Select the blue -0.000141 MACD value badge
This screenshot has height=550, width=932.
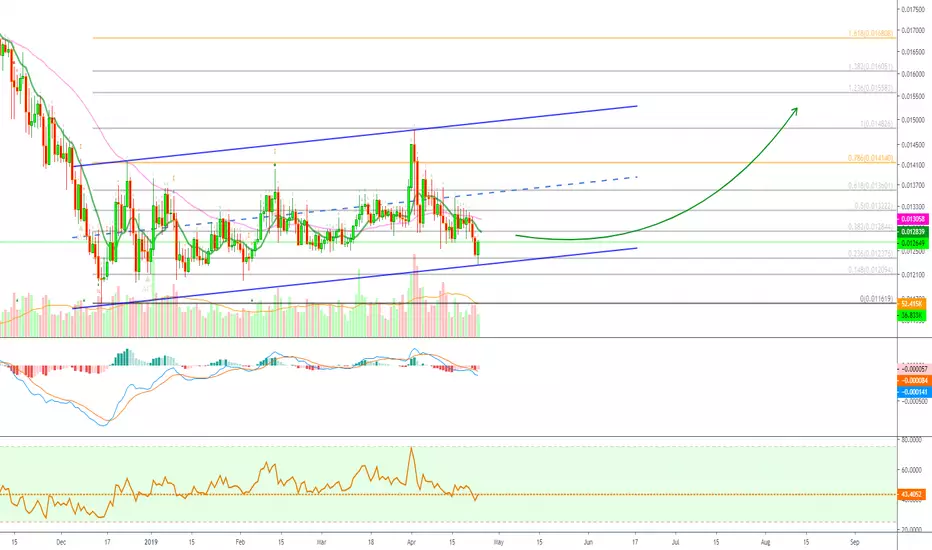click(x=914, y=392)
